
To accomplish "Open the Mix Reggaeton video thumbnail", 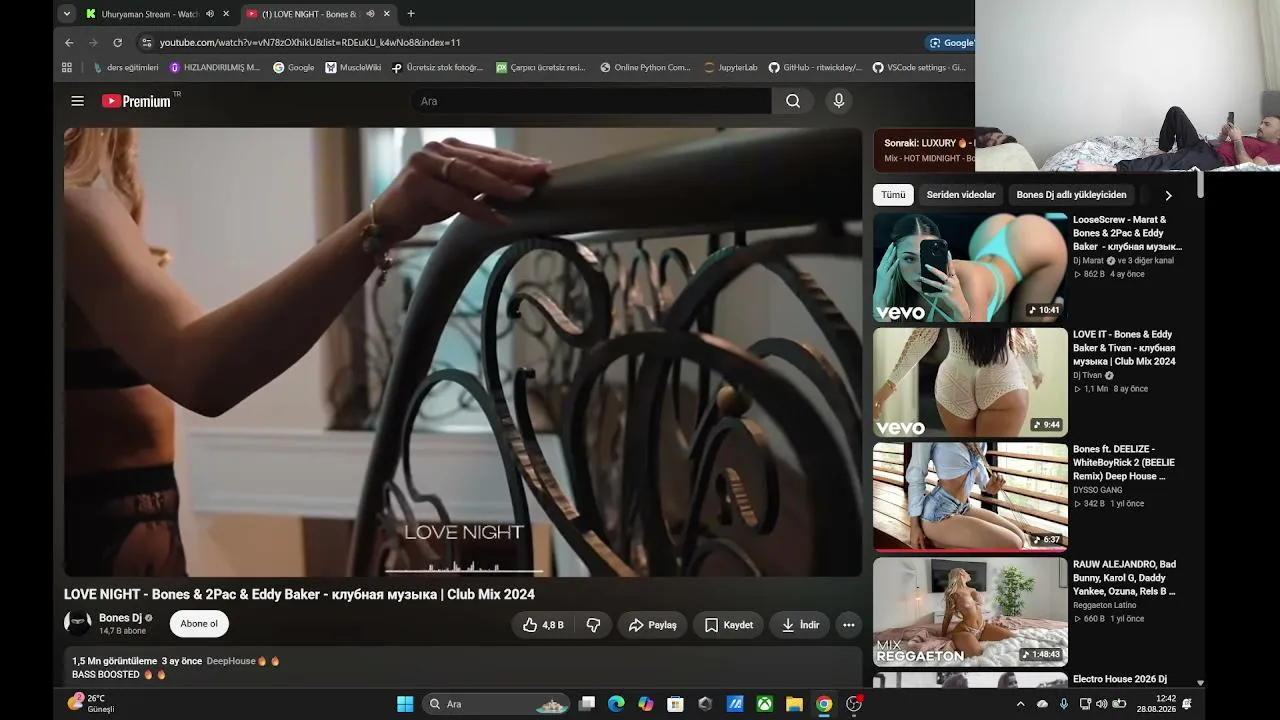I will (x=970, y=612).
